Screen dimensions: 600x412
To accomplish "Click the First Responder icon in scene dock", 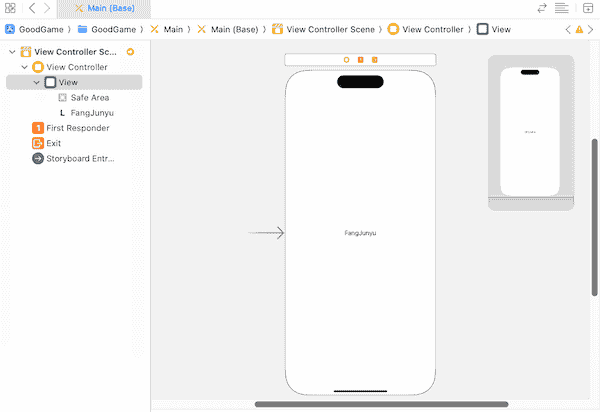I will (361, 60).
